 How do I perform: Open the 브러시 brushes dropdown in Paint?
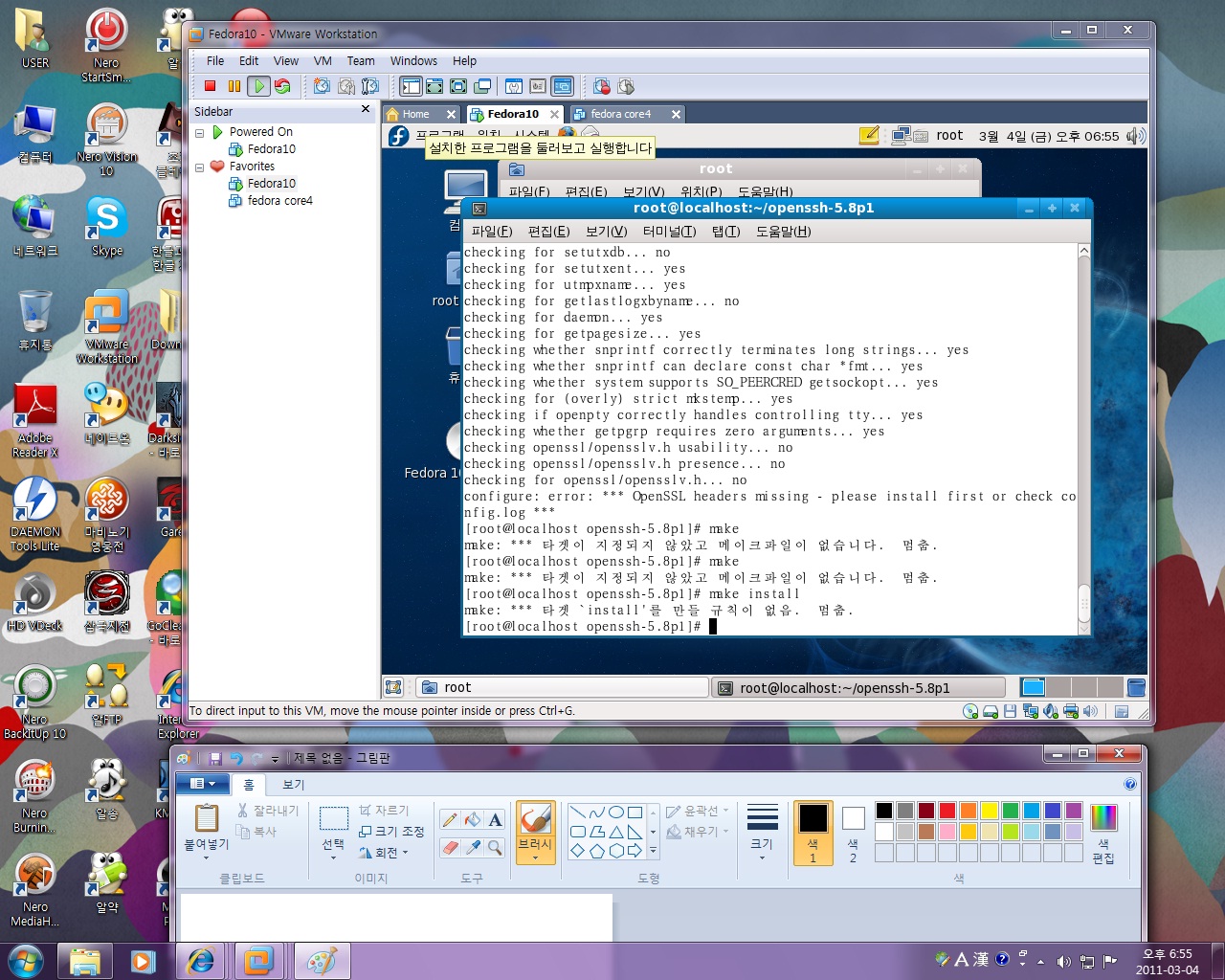pyautogui.click(x=535, y=850)
